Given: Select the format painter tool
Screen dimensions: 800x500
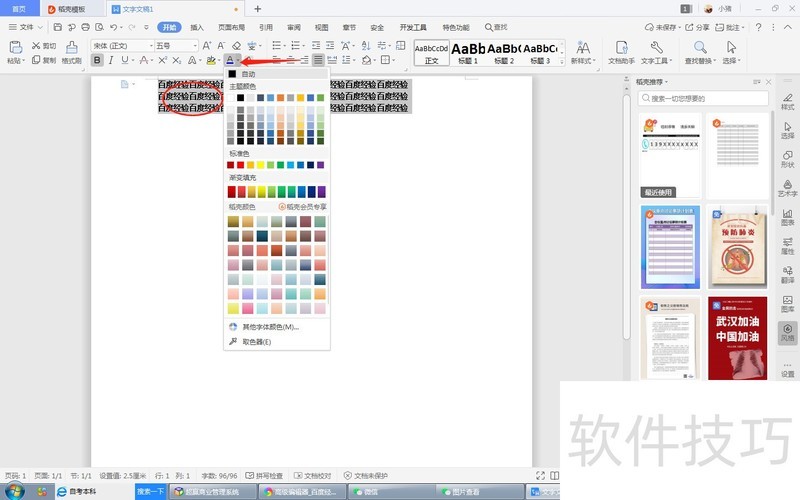Looking at the screenshot, I should 71,53.
